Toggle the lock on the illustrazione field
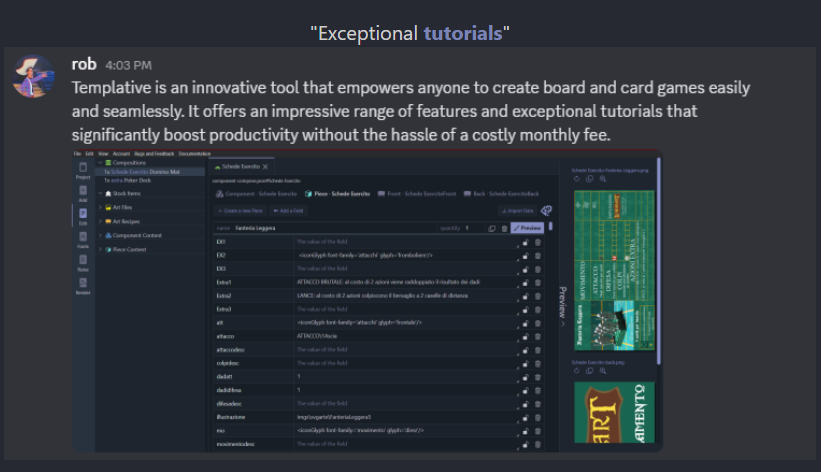The height and width of the screenshot is (472, 821). pyautogui.click(x=525, y=418)
